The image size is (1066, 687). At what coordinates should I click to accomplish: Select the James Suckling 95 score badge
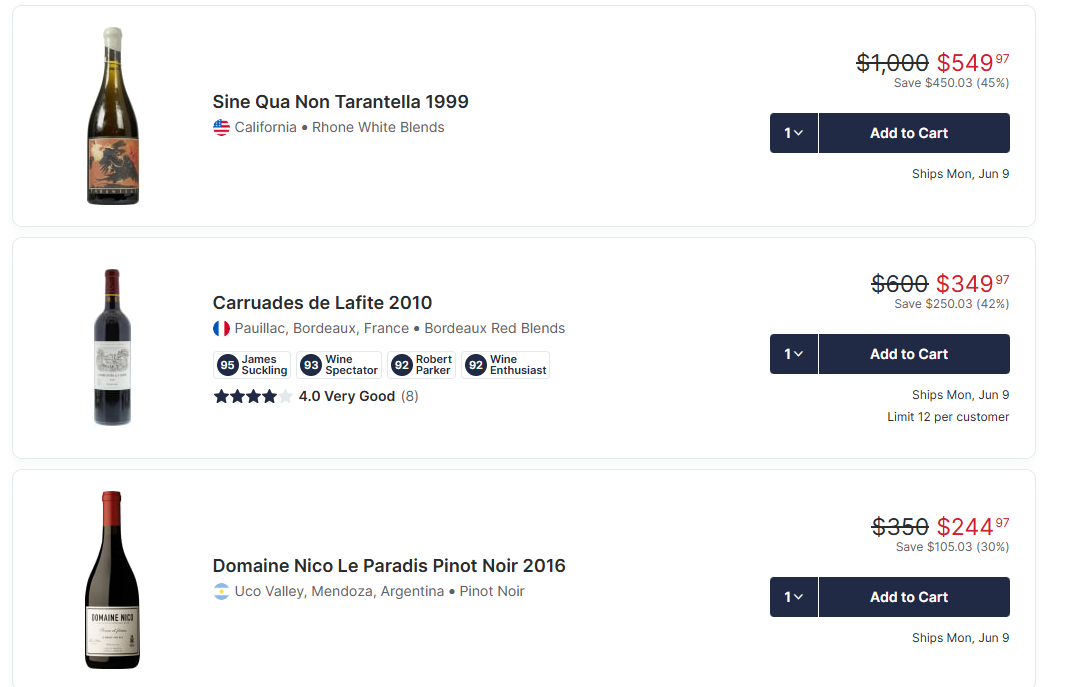251,364
